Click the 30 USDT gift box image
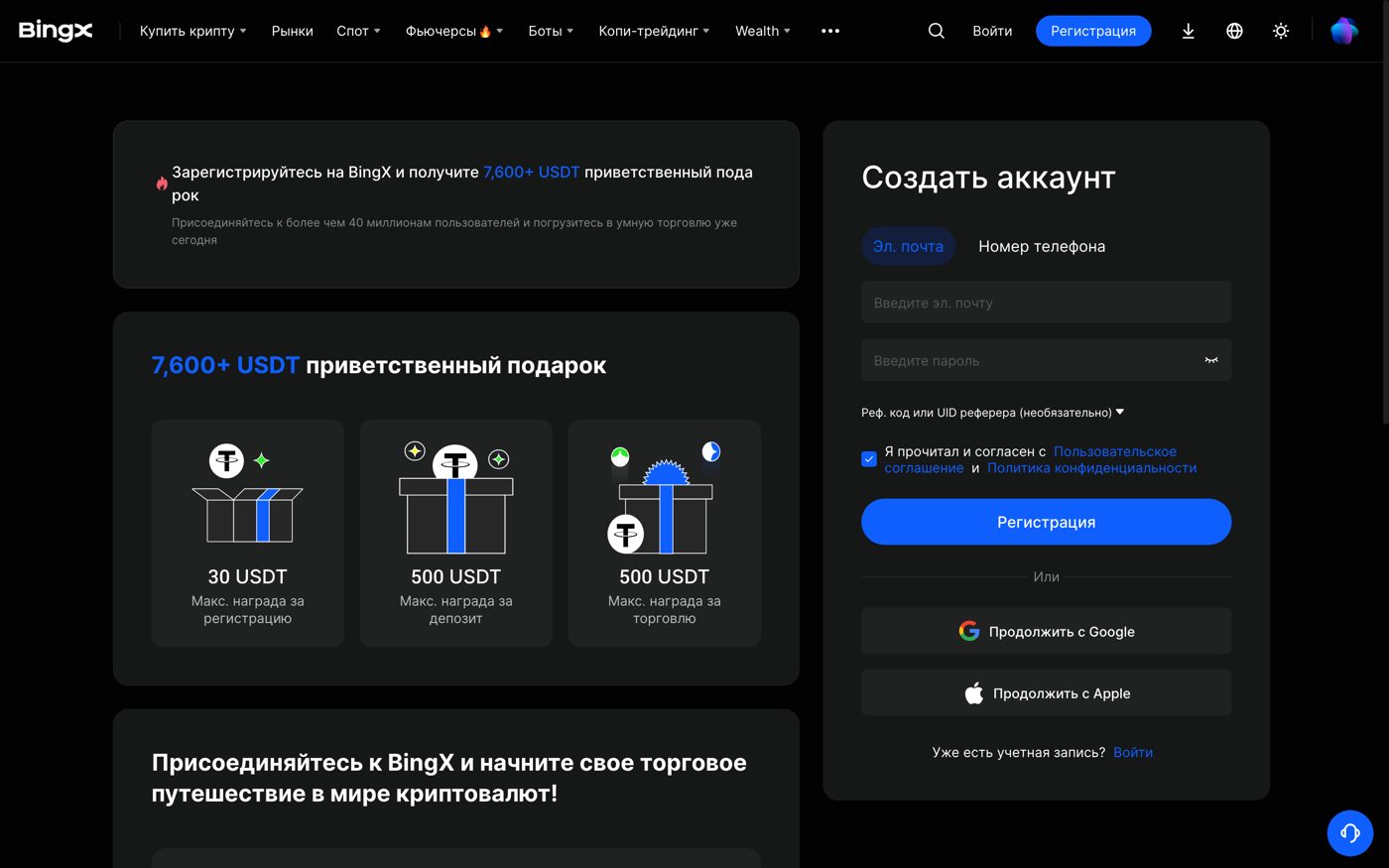1389x868 pixels. pos(247,493)
